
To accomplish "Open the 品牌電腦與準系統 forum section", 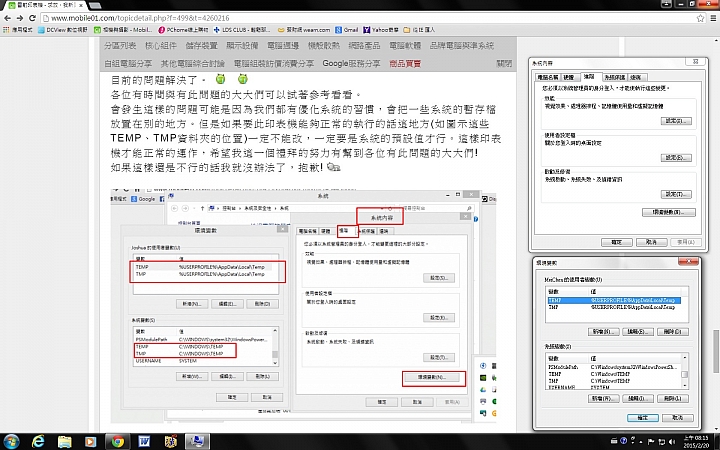I will [461, 45].
